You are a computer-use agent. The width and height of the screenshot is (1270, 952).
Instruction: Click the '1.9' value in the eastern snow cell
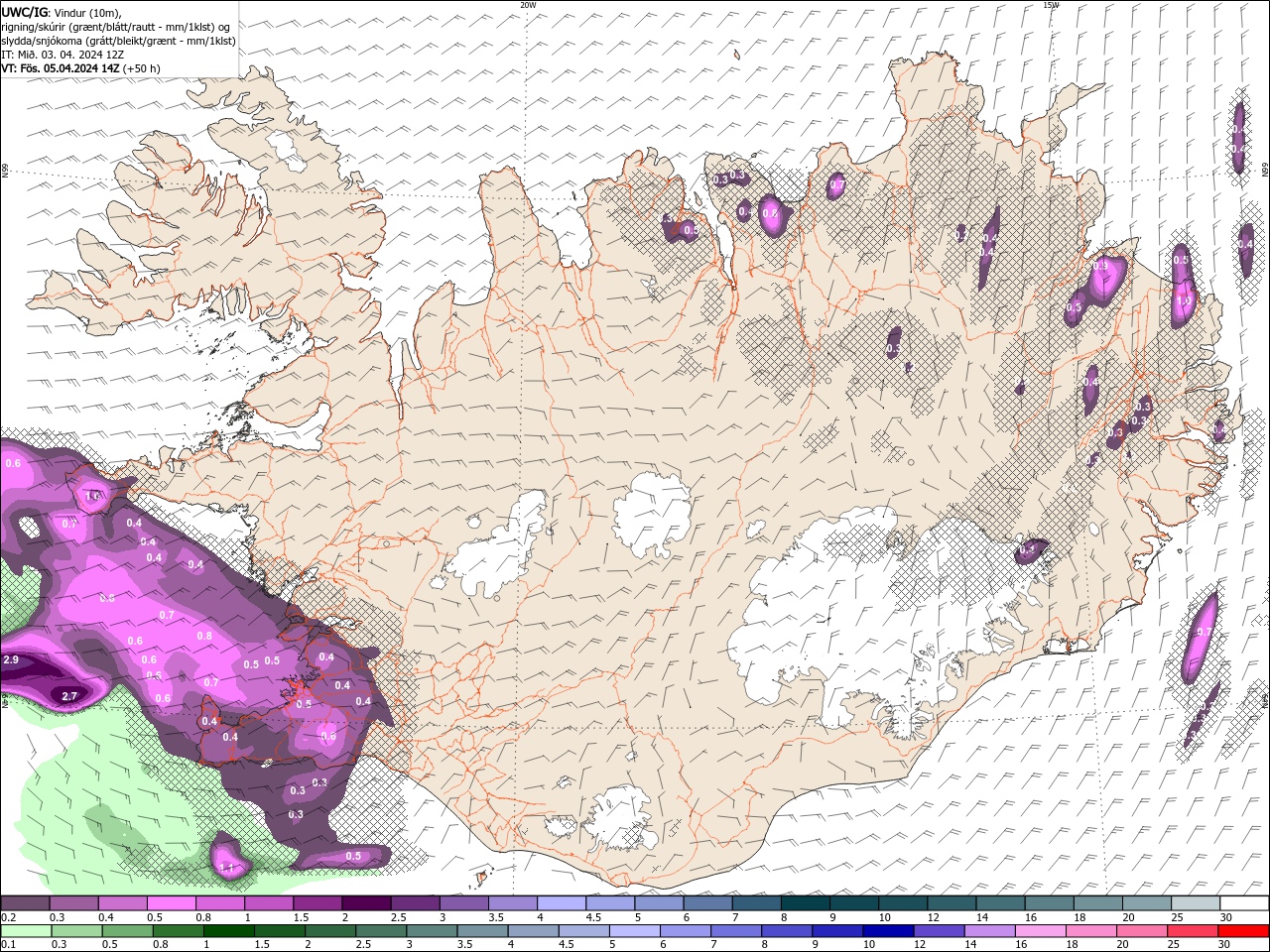click(x=1183, y=301)
